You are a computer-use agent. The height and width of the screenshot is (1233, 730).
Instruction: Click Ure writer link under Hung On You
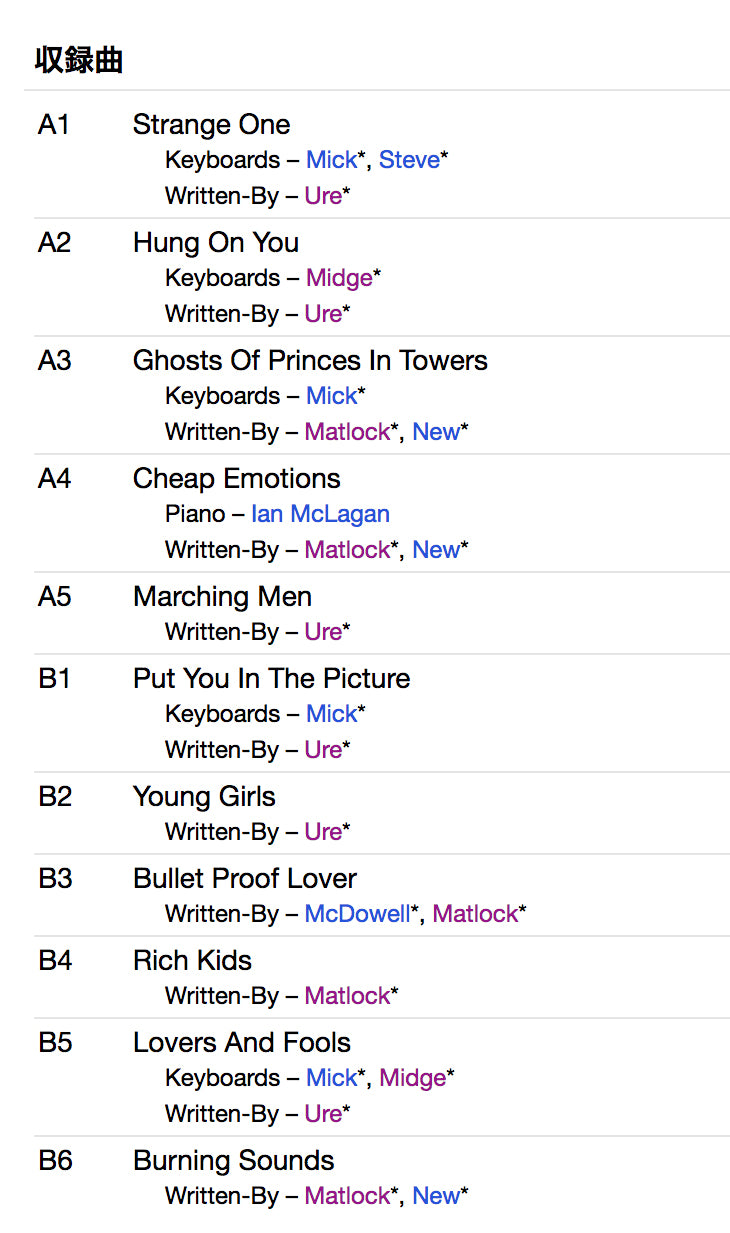pyautogui.click(x=323, y=314)
